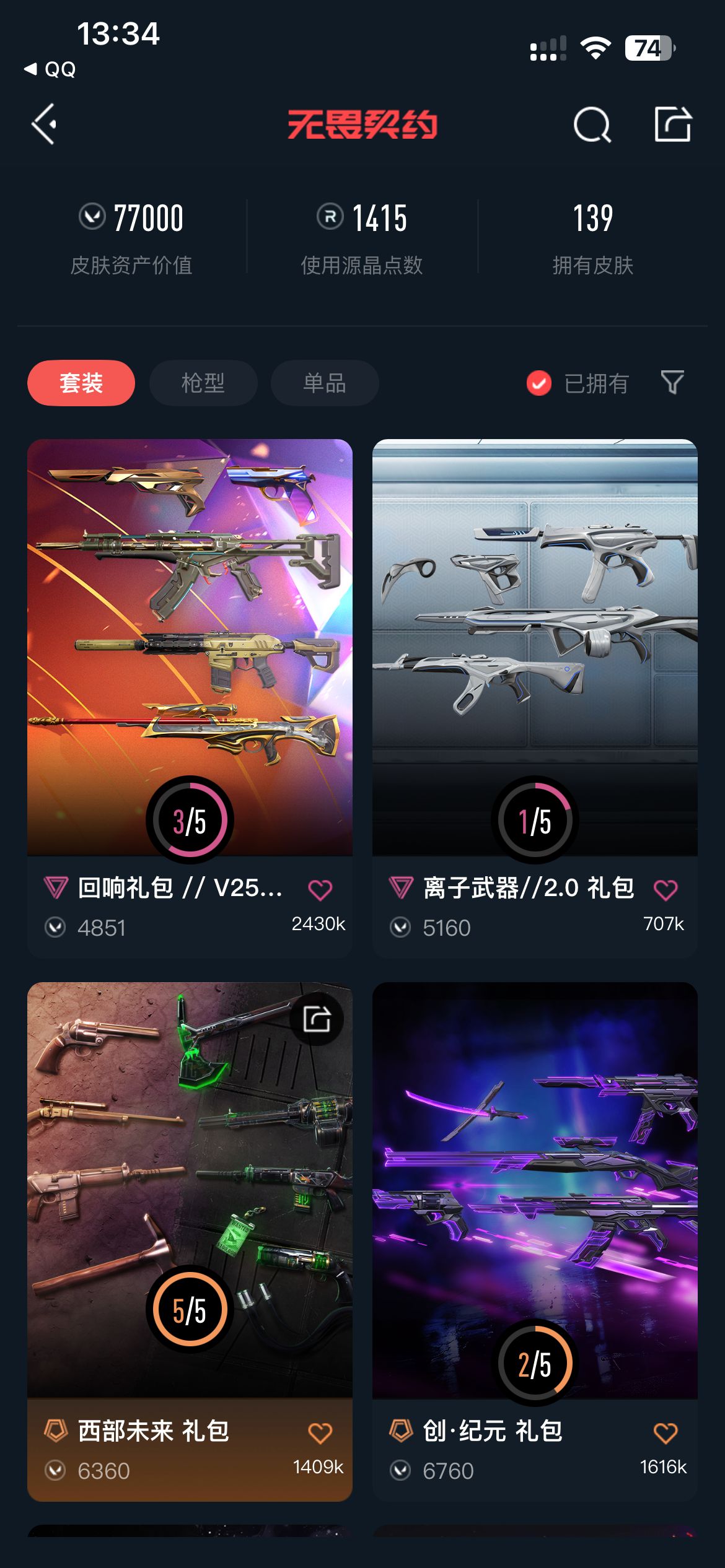Switch to the 枪型 tab
The image size is (725, 1568).
(203, 383)
